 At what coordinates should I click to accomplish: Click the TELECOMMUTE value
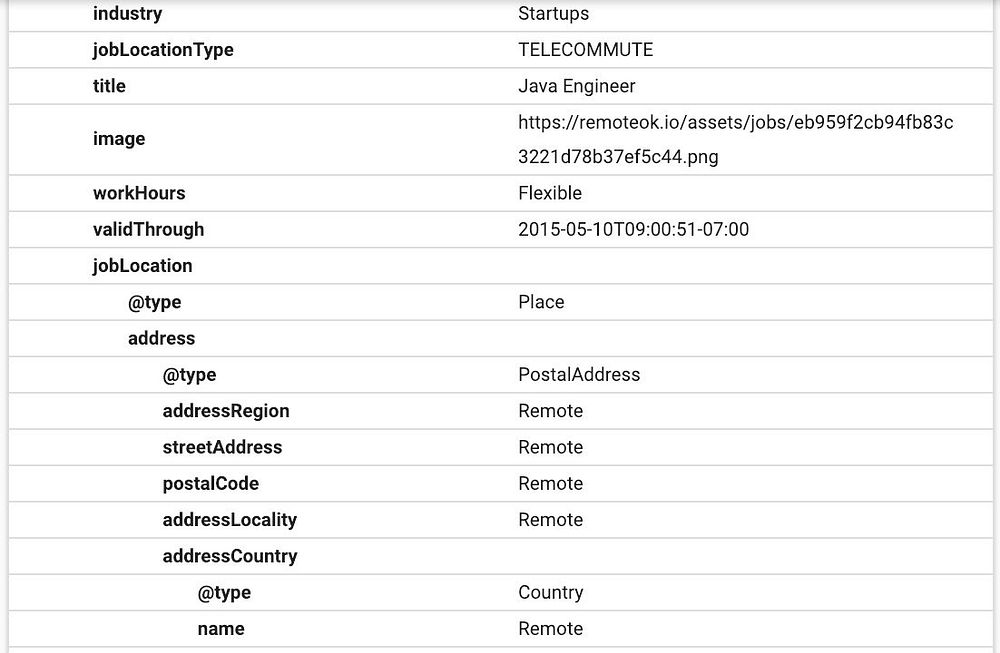[x=585, y=50]
